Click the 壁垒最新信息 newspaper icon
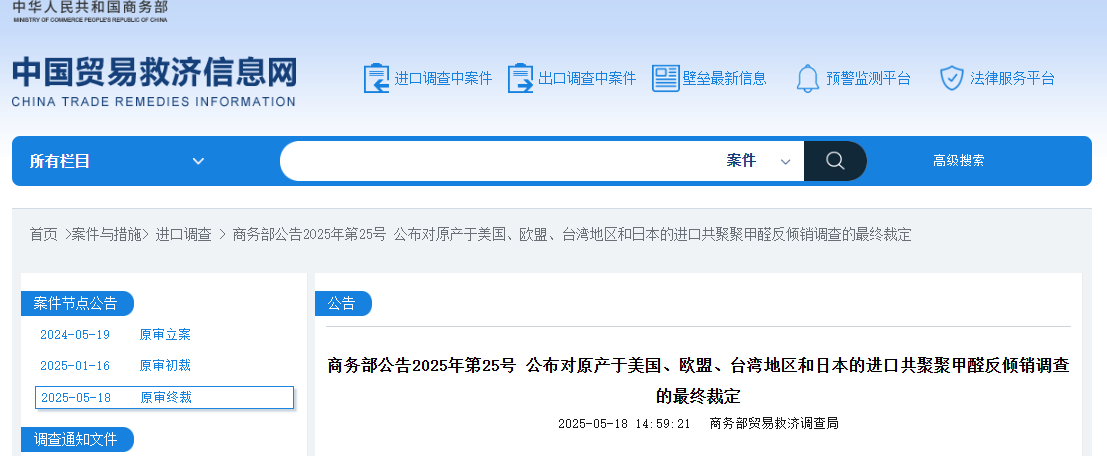 666,78
